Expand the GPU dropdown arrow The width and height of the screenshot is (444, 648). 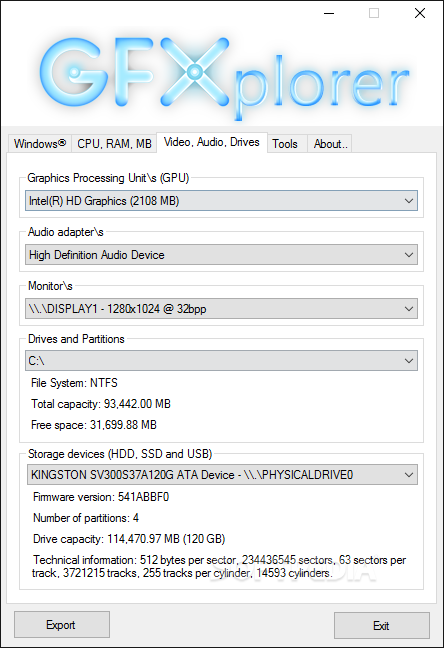pos(409,201)
